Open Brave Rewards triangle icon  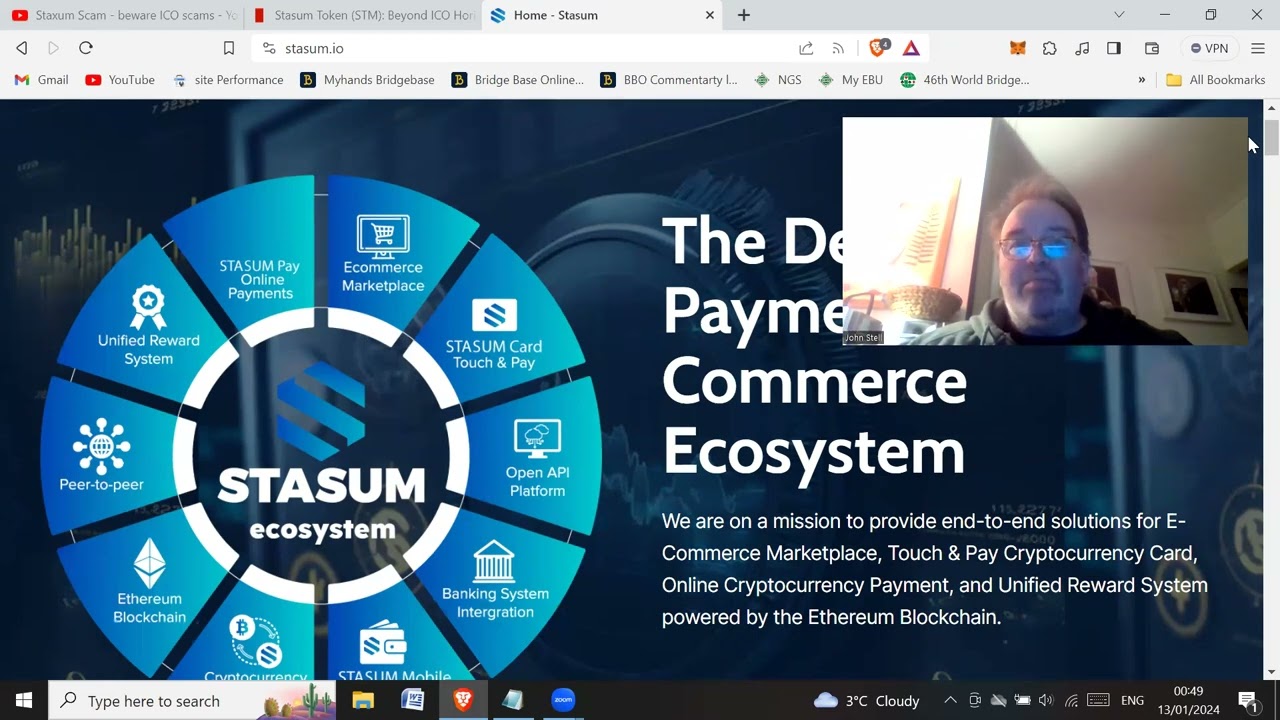[911, 48]
